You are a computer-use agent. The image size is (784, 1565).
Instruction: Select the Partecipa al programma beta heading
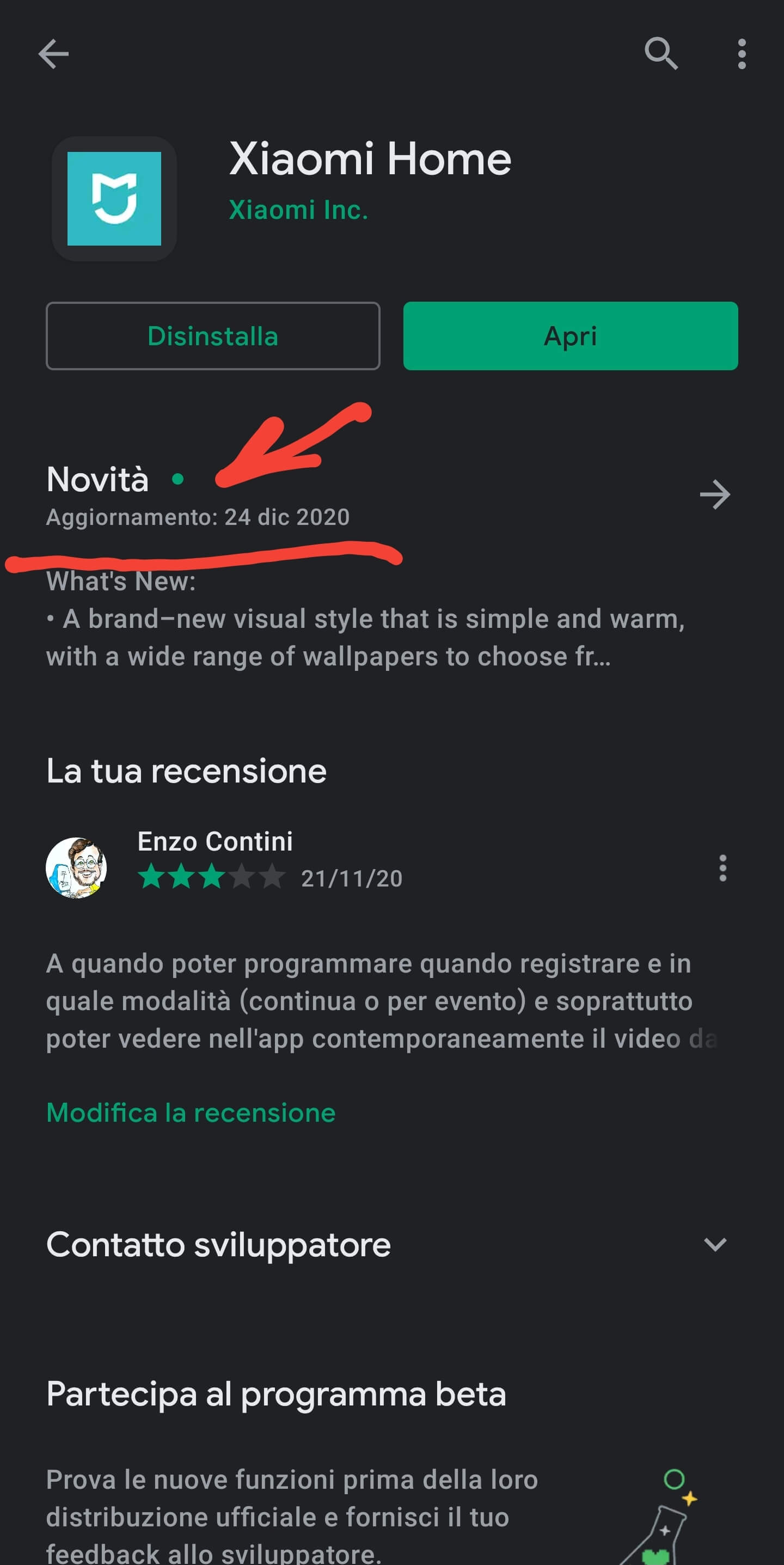tap(277, 1394)
